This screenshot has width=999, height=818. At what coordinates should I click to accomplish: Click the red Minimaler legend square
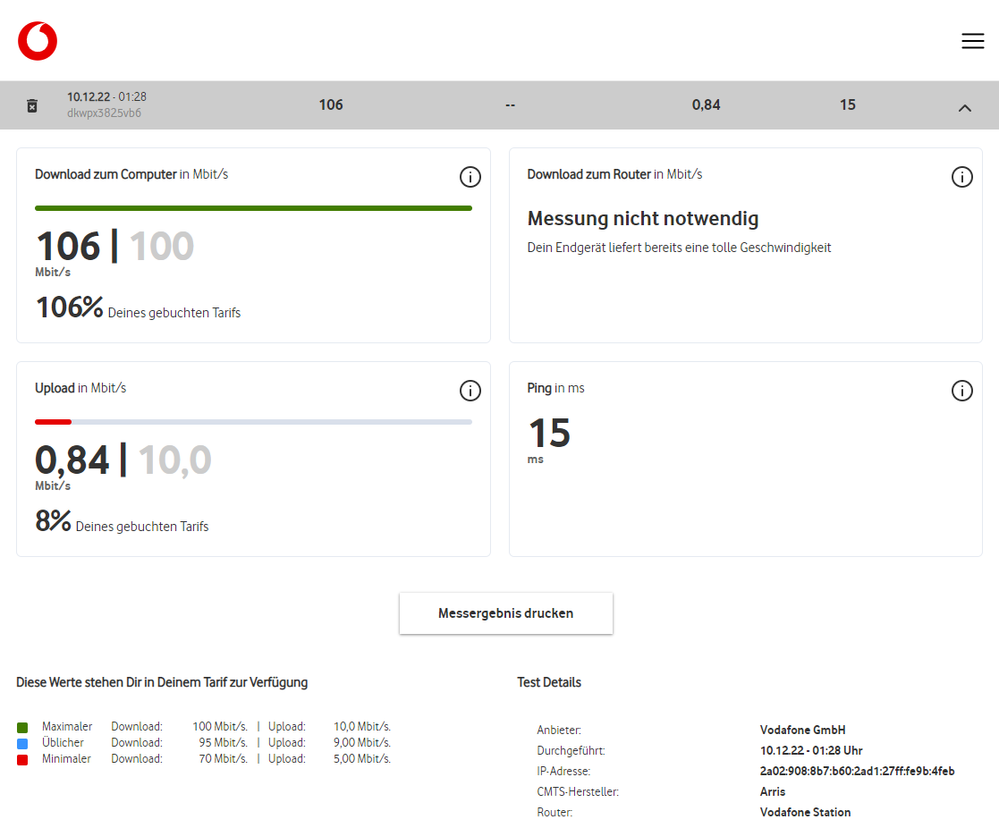[22, 759]
